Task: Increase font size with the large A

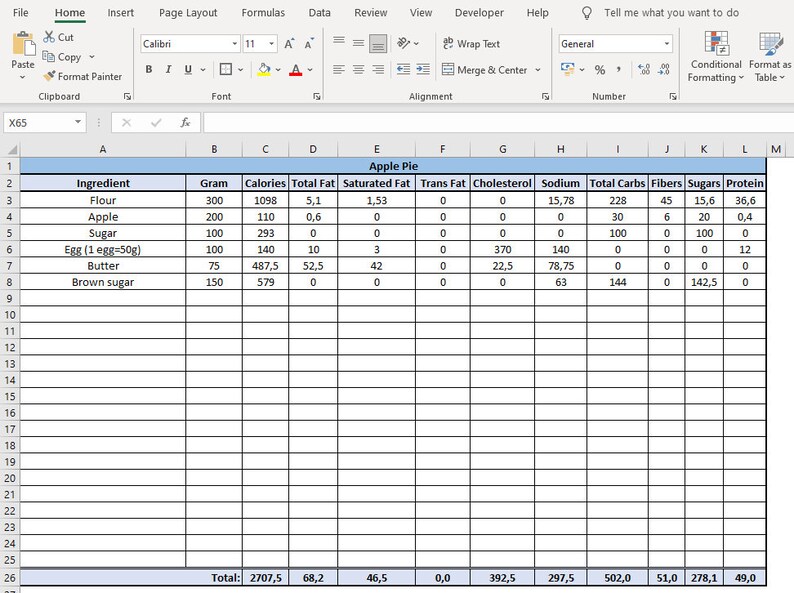Action: [x=289, y=44]
